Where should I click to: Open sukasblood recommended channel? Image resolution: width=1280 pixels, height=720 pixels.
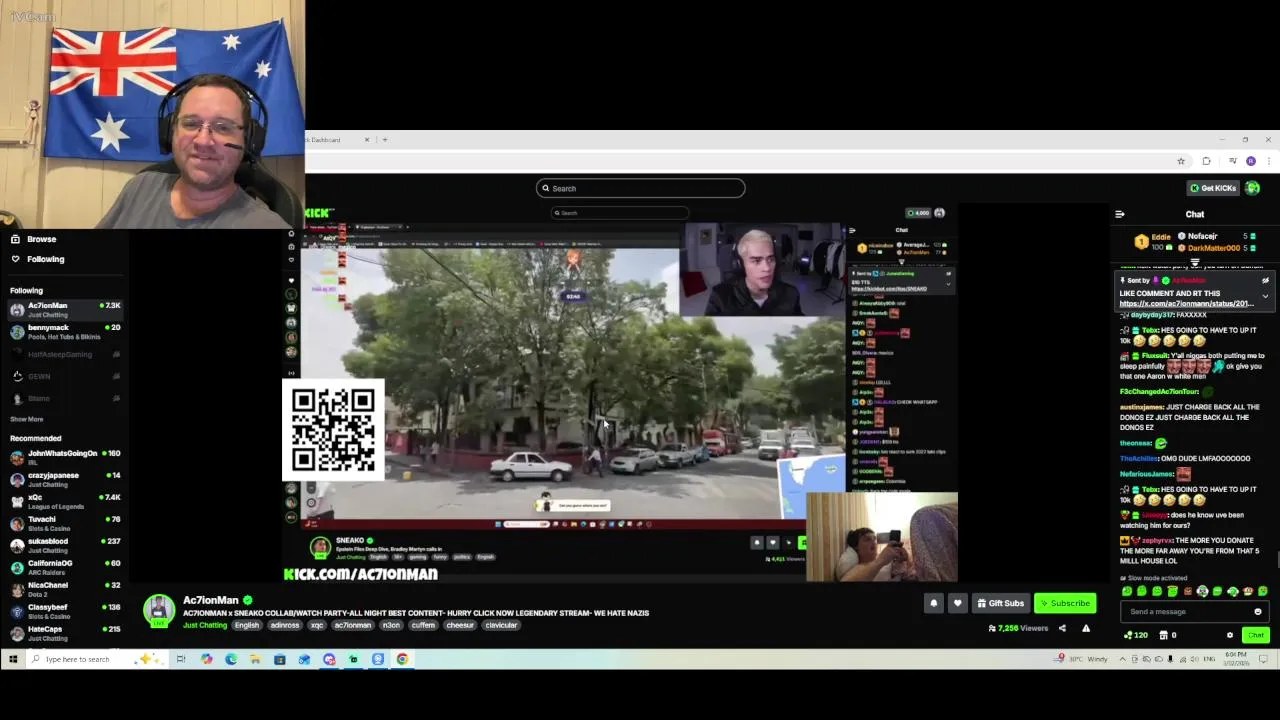pos(64,546)
